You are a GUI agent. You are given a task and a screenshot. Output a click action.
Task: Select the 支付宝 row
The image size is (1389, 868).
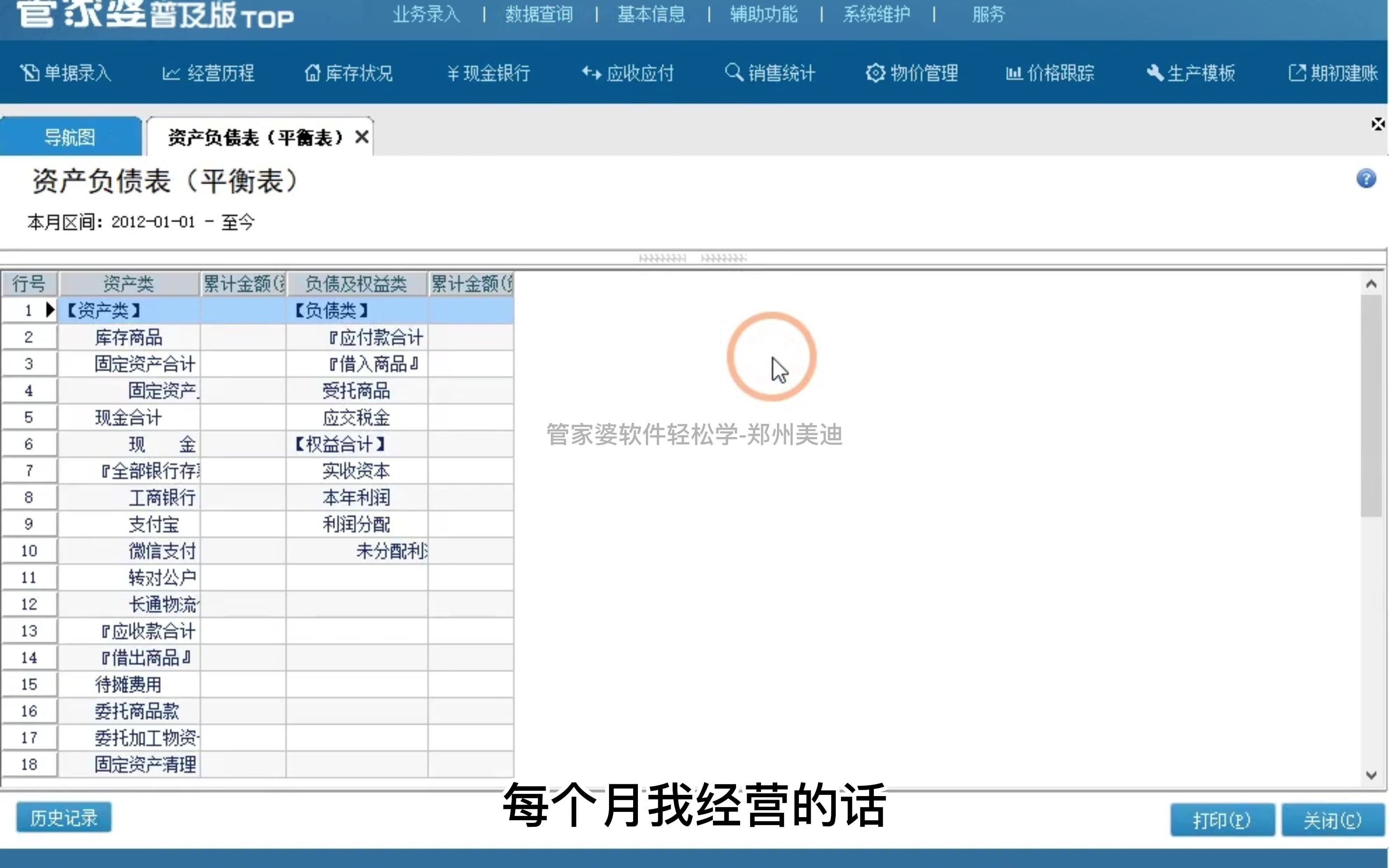[x=129, y=524]
